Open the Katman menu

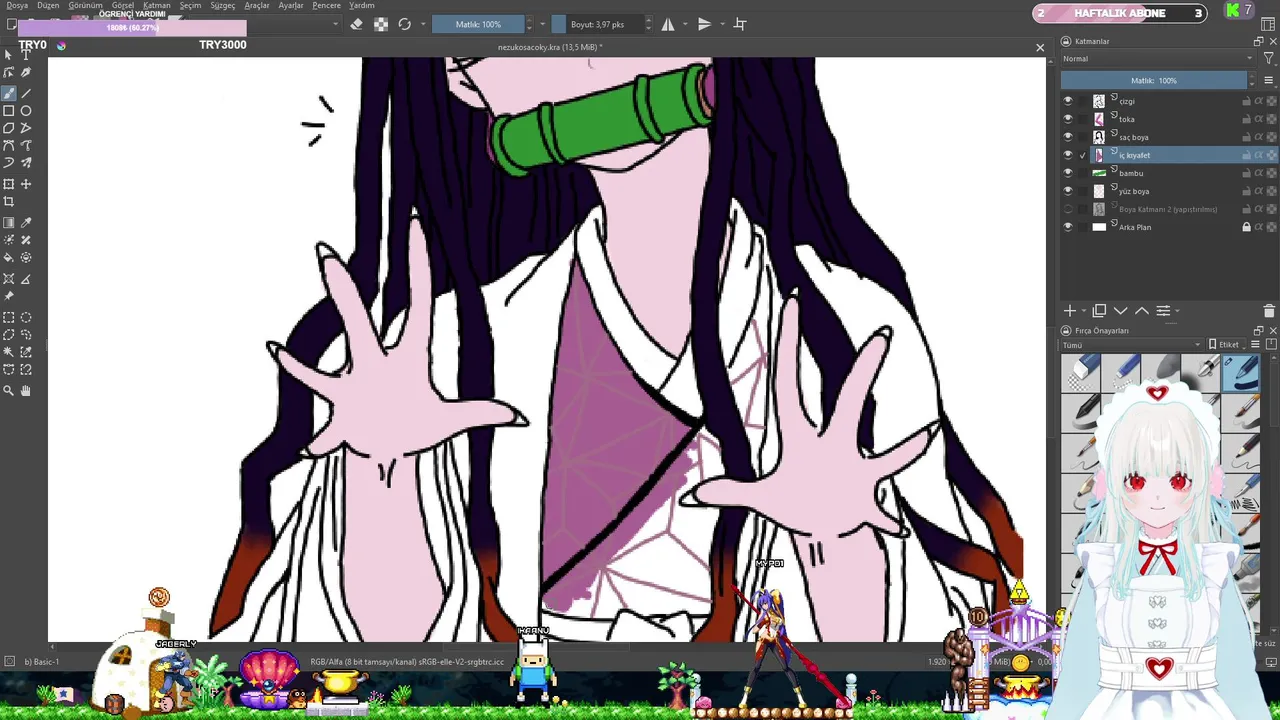click(157, 5)
